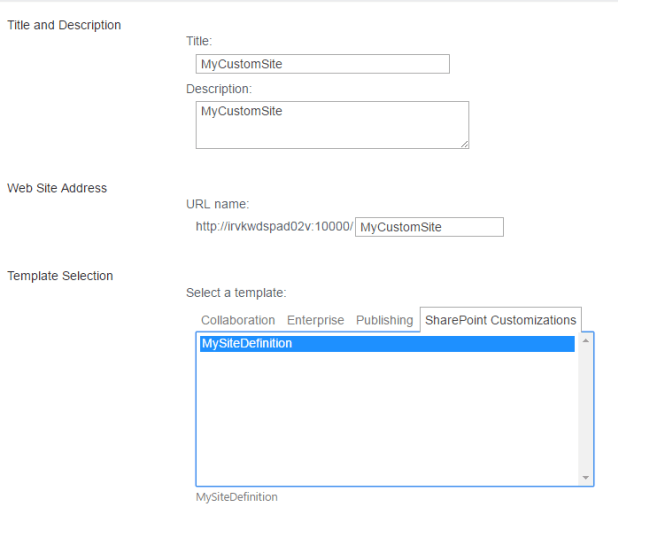Click the Title input field
650x546 pixels.
[322, 64]
